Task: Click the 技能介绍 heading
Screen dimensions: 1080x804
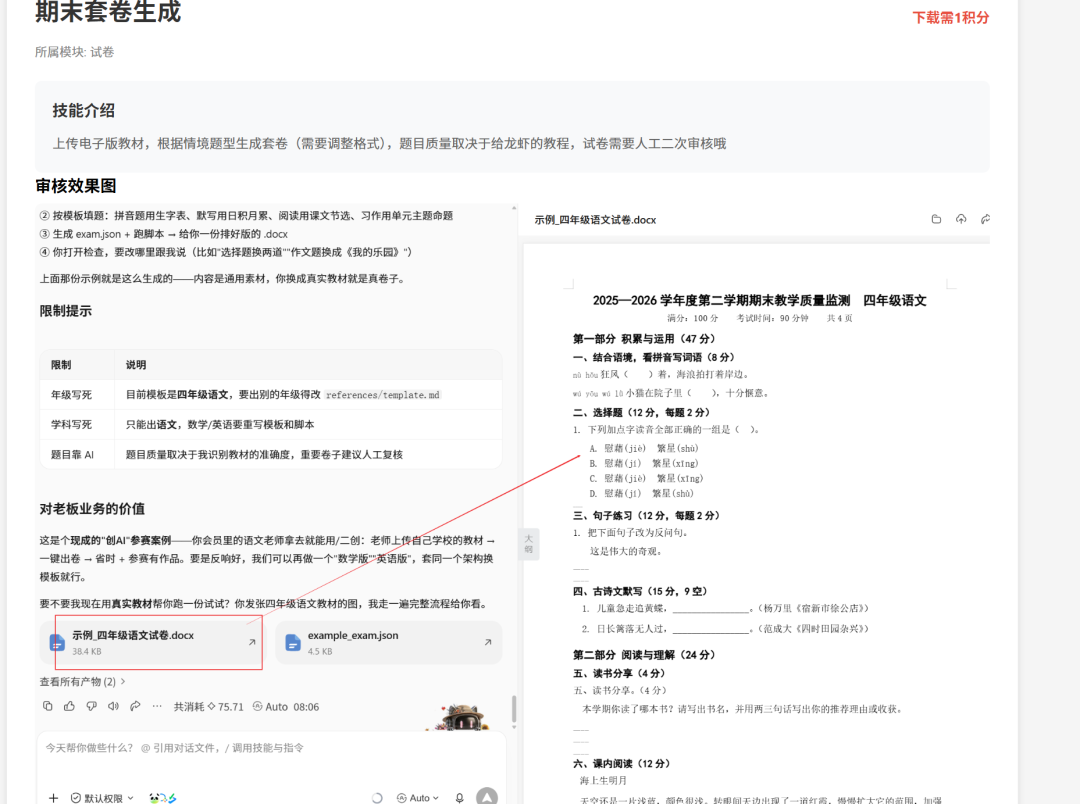Action: 84,110
